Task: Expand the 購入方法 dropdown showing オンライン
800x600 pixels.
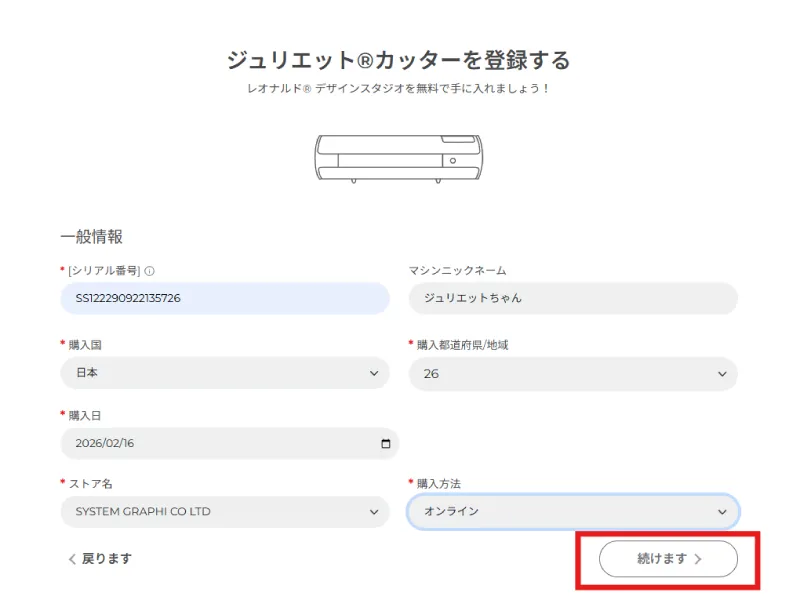Action: click(x=572, y=511)
